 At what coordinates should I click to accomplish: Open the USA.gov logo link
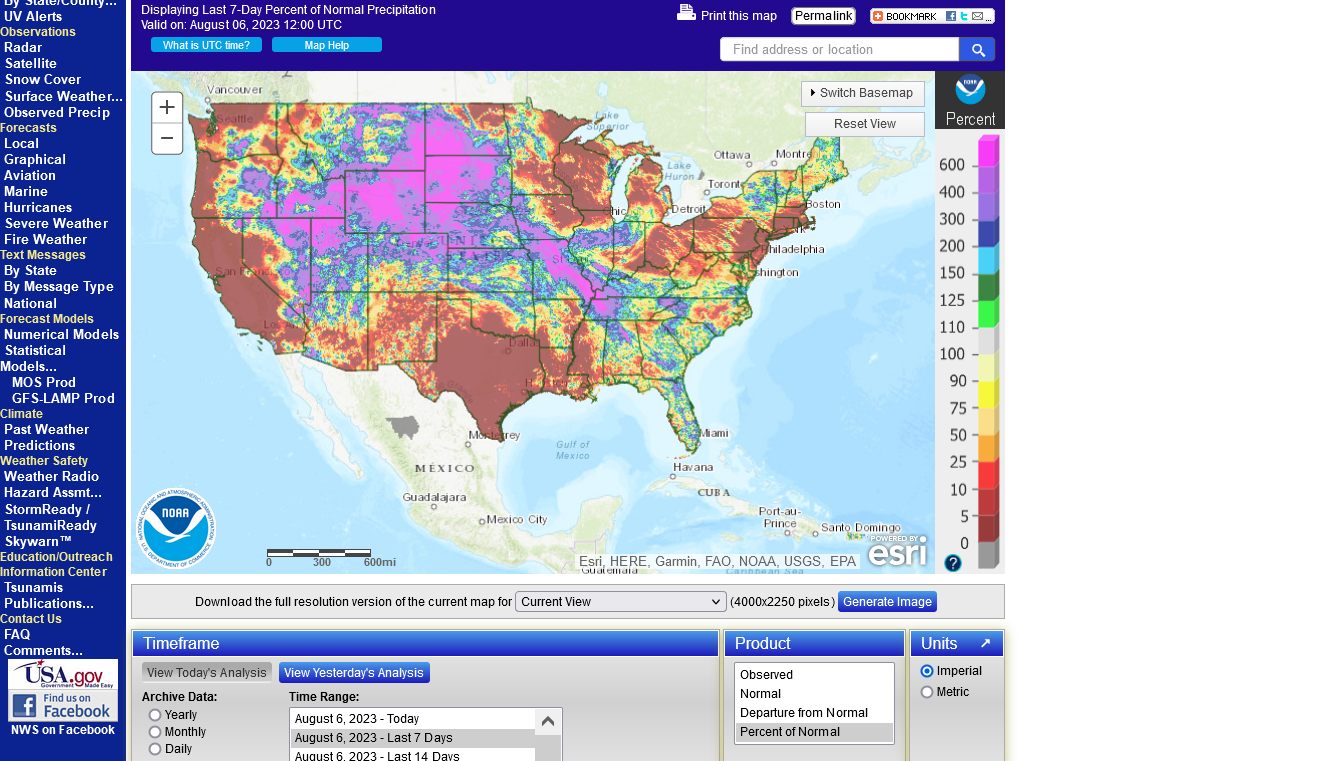pyautogui.click(x=63, y=674)
